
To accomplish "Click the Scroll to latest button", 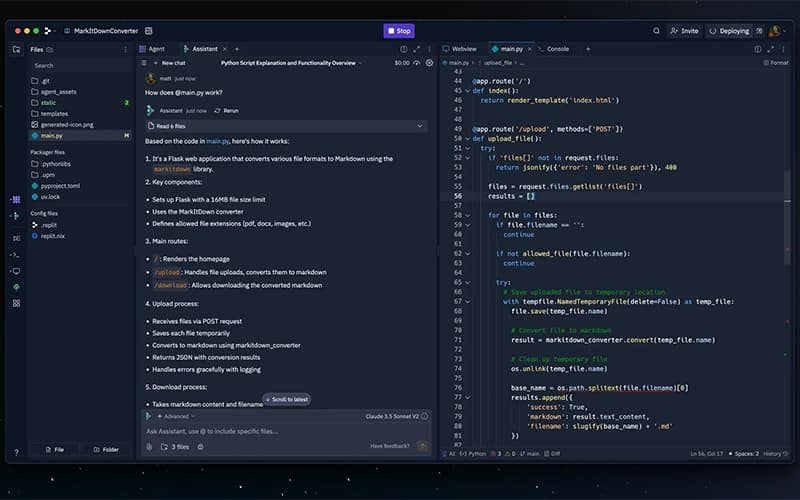I will (287, 399).
